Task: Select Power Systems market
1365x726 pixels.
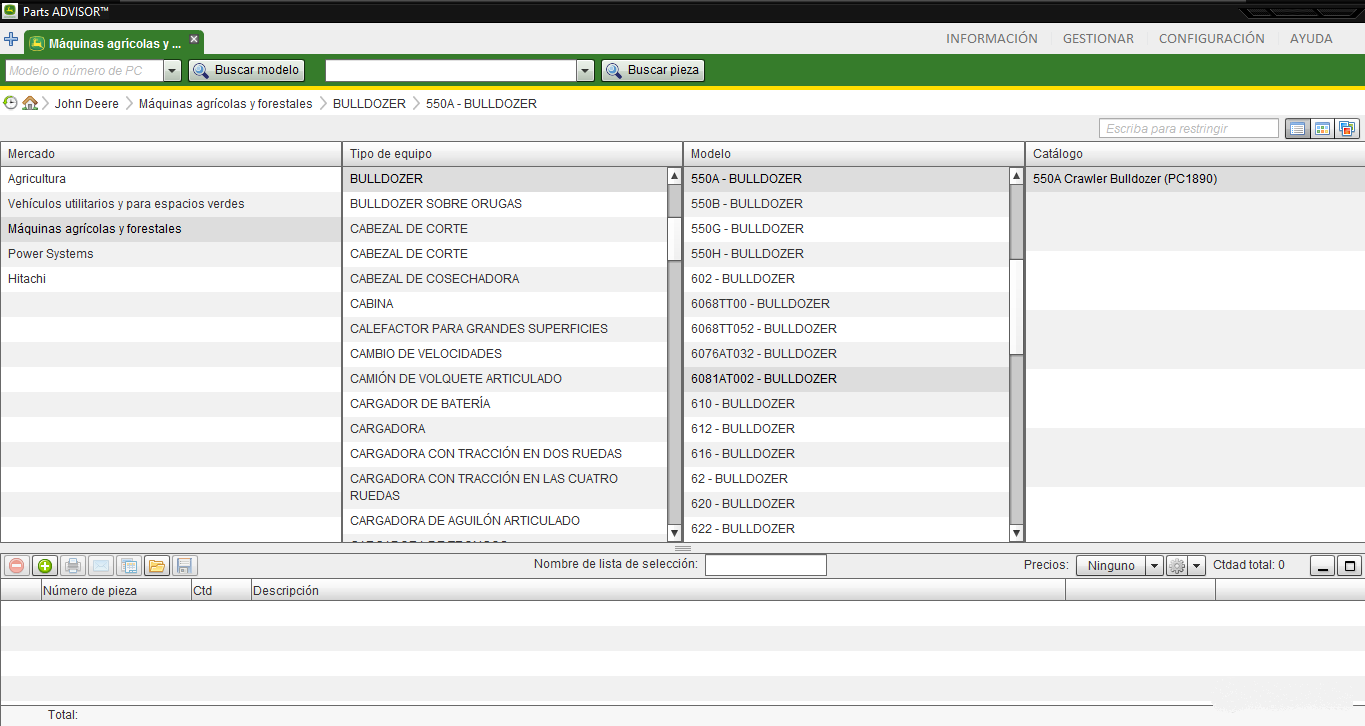Action: pyautogui.click(x=171, y=254)
